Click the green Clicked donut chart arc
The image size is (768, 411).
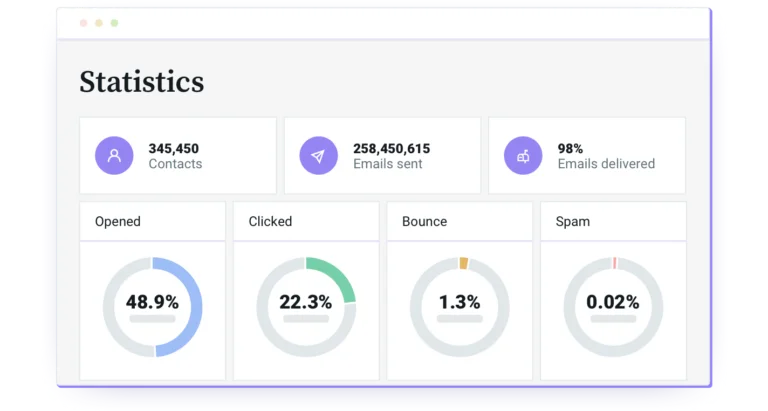point(339,277)
